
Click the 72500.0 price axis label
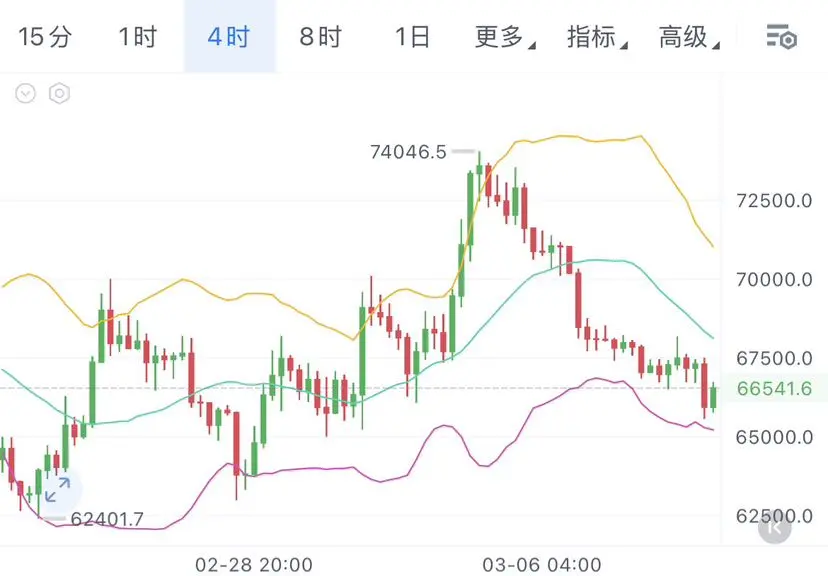point(774,201)
